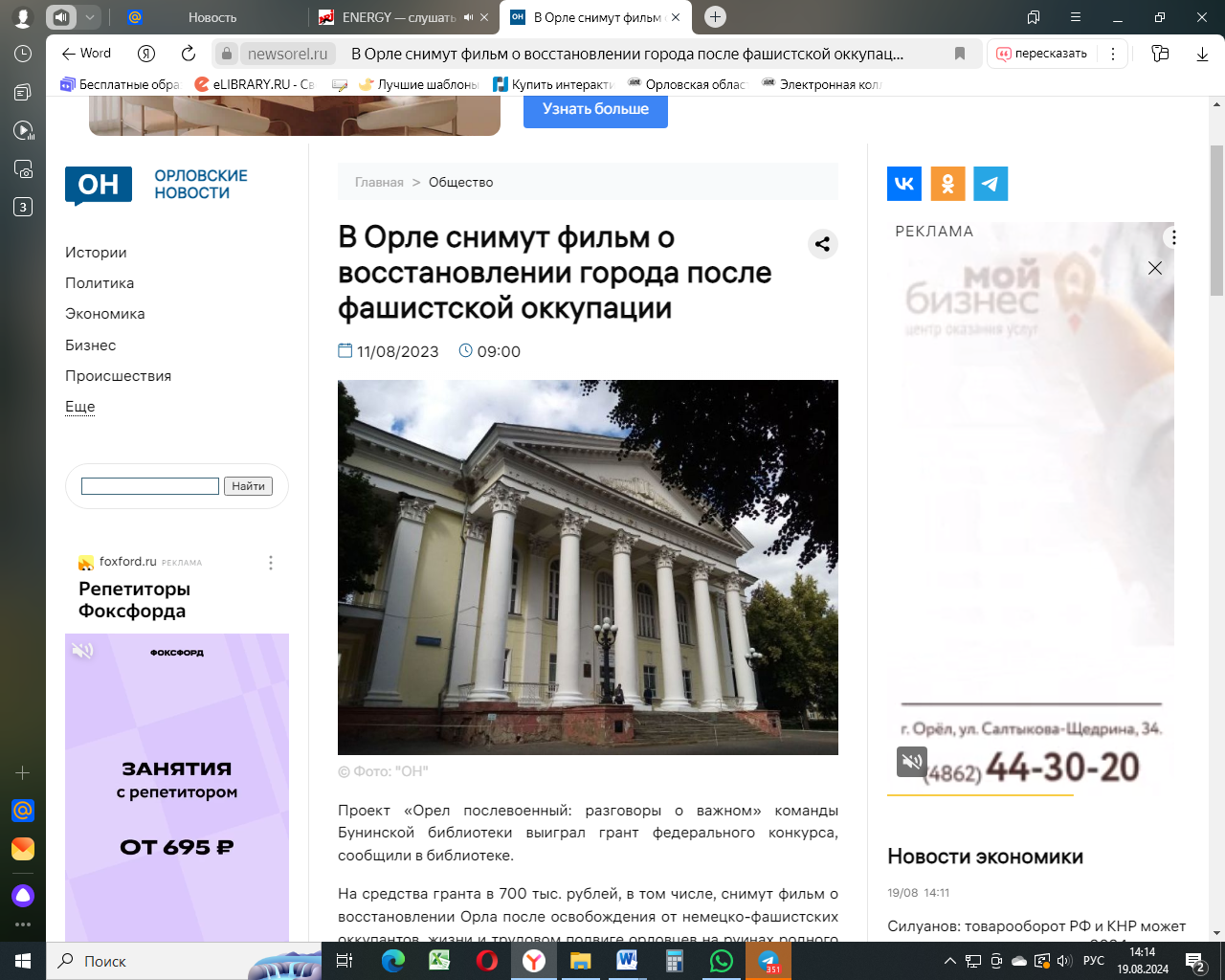Switch to the Новость tab
1225x980 pixels.
pos(212,17)
